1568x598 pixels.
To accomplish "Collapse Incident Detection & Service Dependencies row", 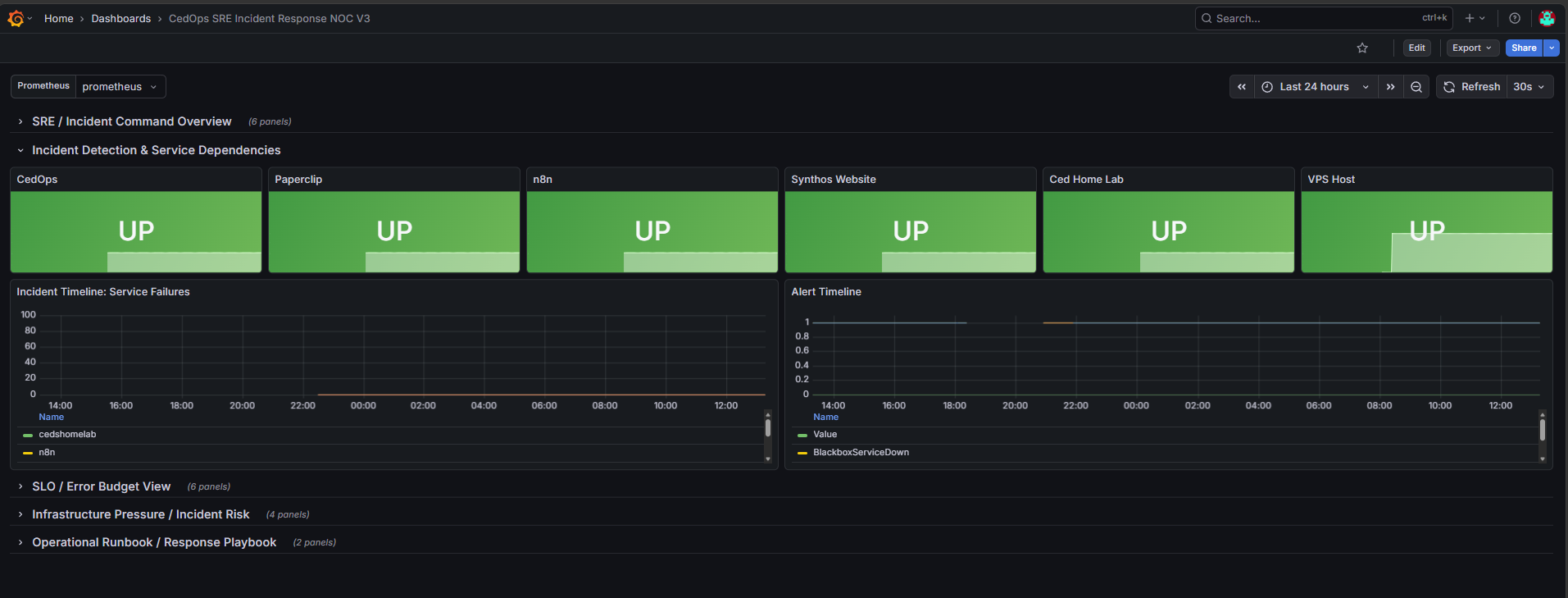I will 156,150.
